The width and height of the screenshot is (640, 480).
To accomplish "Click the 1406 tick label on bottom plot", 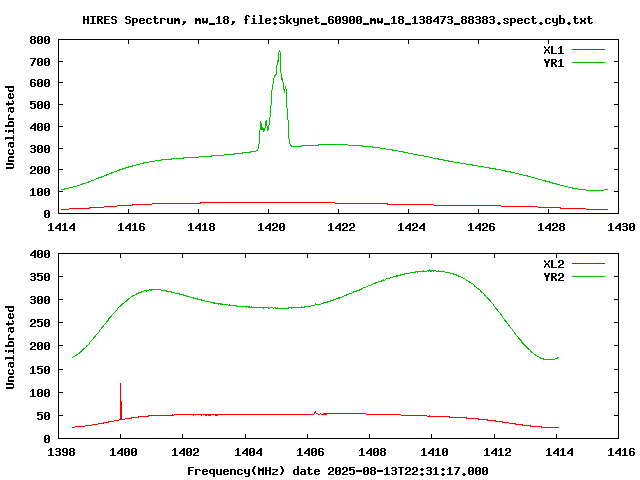I will tap(310, 452).
